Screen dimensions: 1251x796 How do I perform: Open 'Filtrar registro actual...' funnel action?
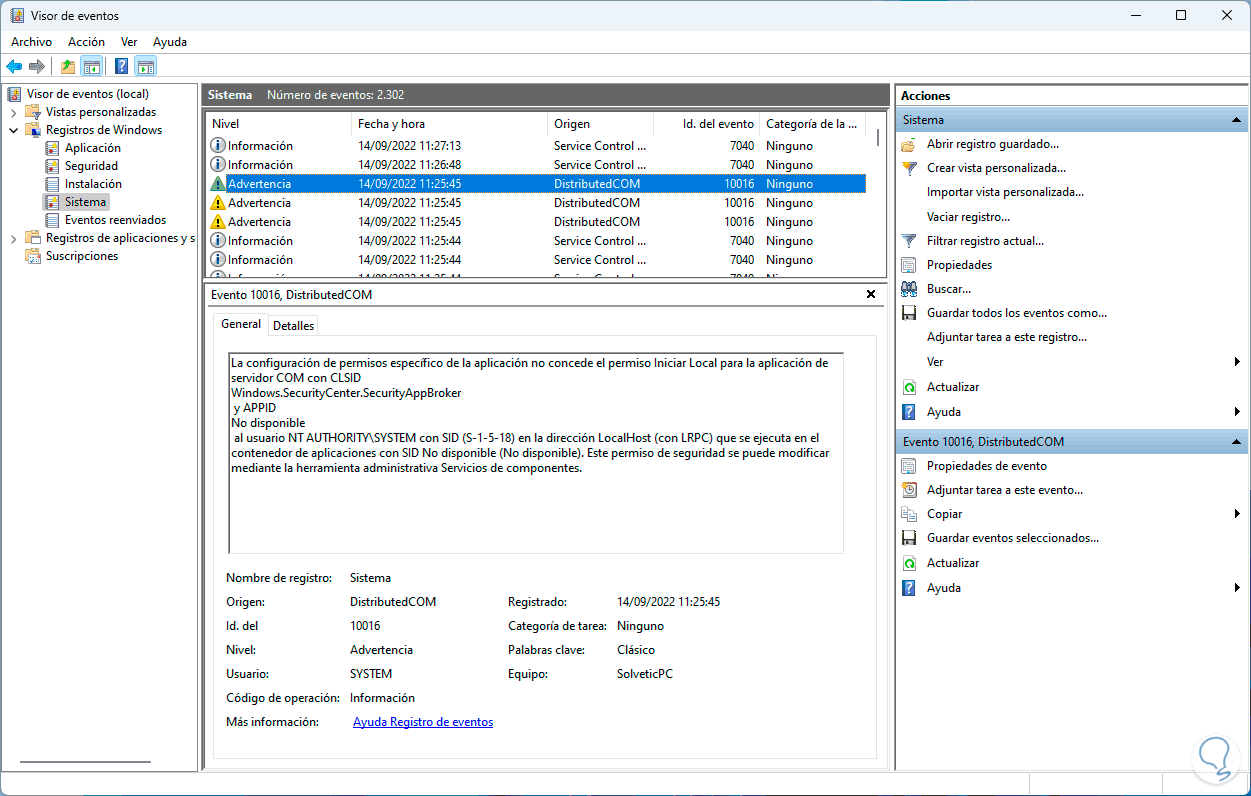click(984, 241)
